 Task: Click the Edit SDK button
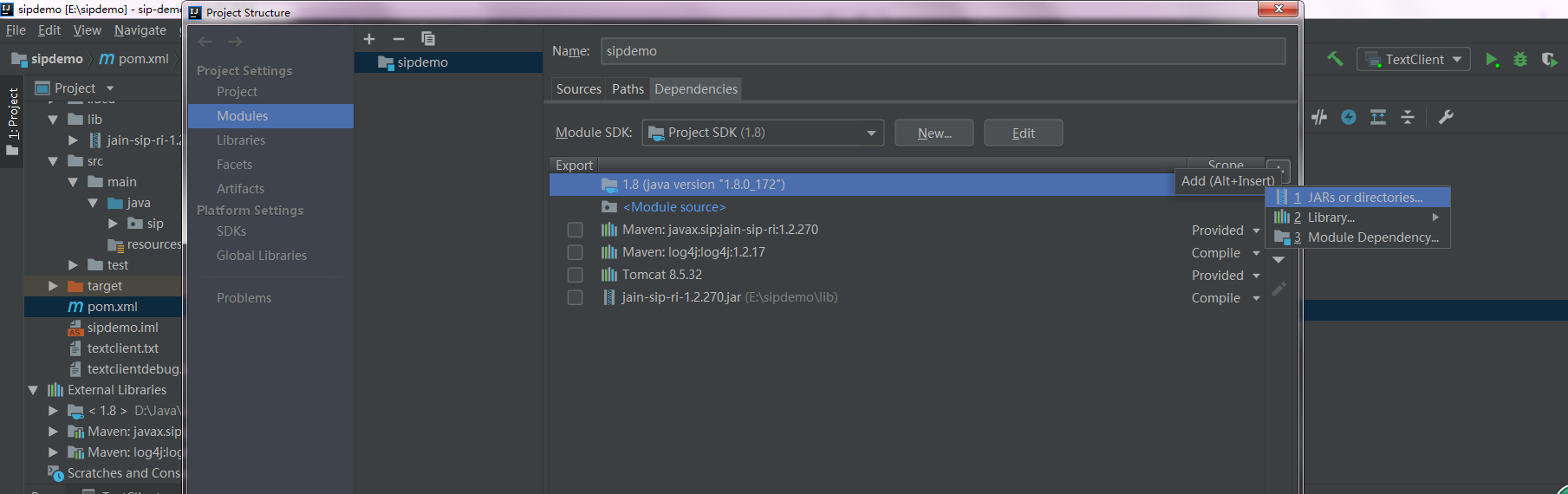[1024, 133]
